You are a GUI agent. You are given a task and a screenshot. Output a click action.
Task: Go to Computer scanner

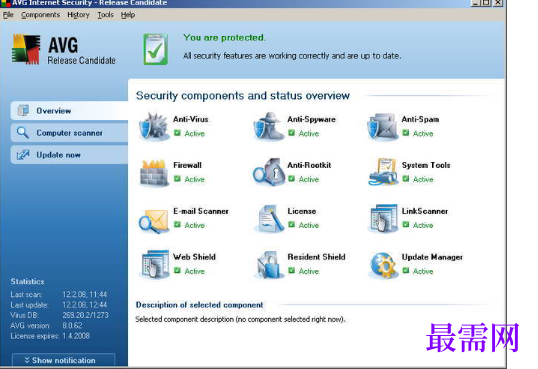[x=70, y=132]
